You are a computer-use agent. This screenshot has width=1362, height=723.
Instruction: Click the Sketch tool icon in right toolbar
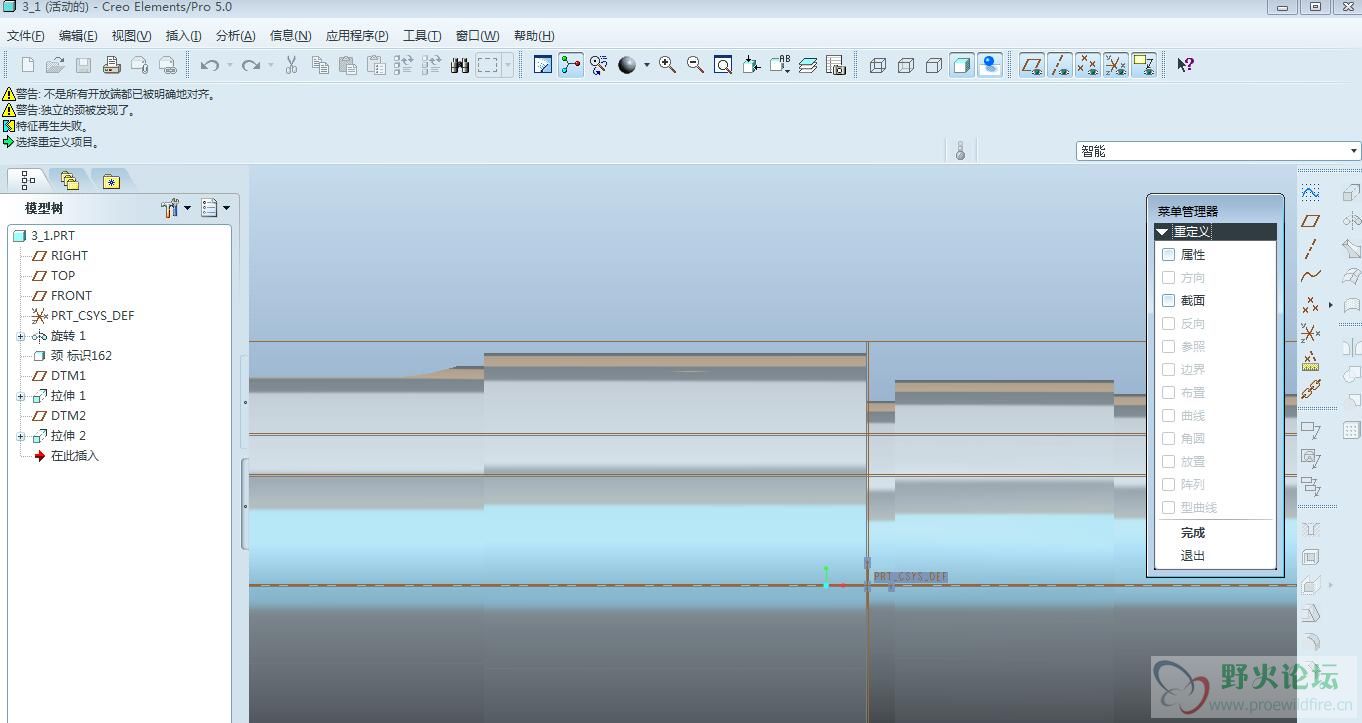click(x=1311, y=192)
